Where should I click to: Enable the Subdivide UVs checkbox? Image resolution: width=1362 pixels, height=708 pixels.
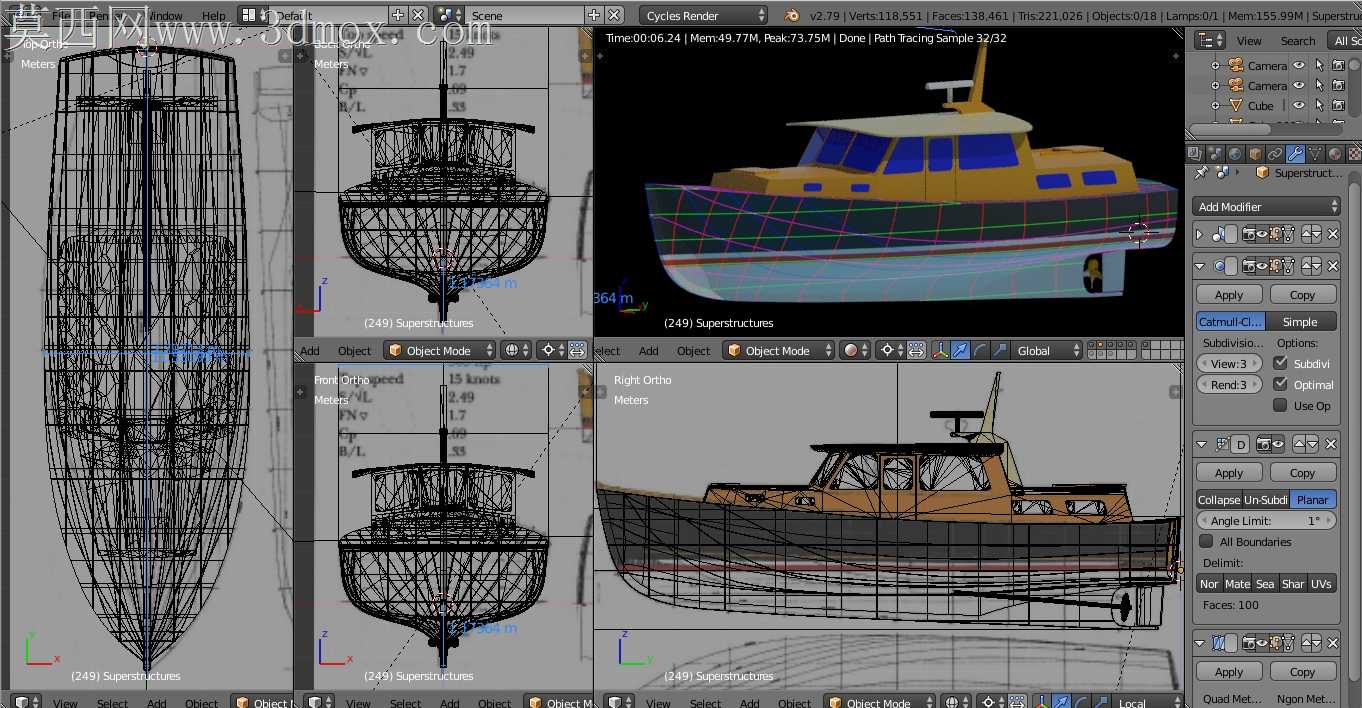point(1280,363)
